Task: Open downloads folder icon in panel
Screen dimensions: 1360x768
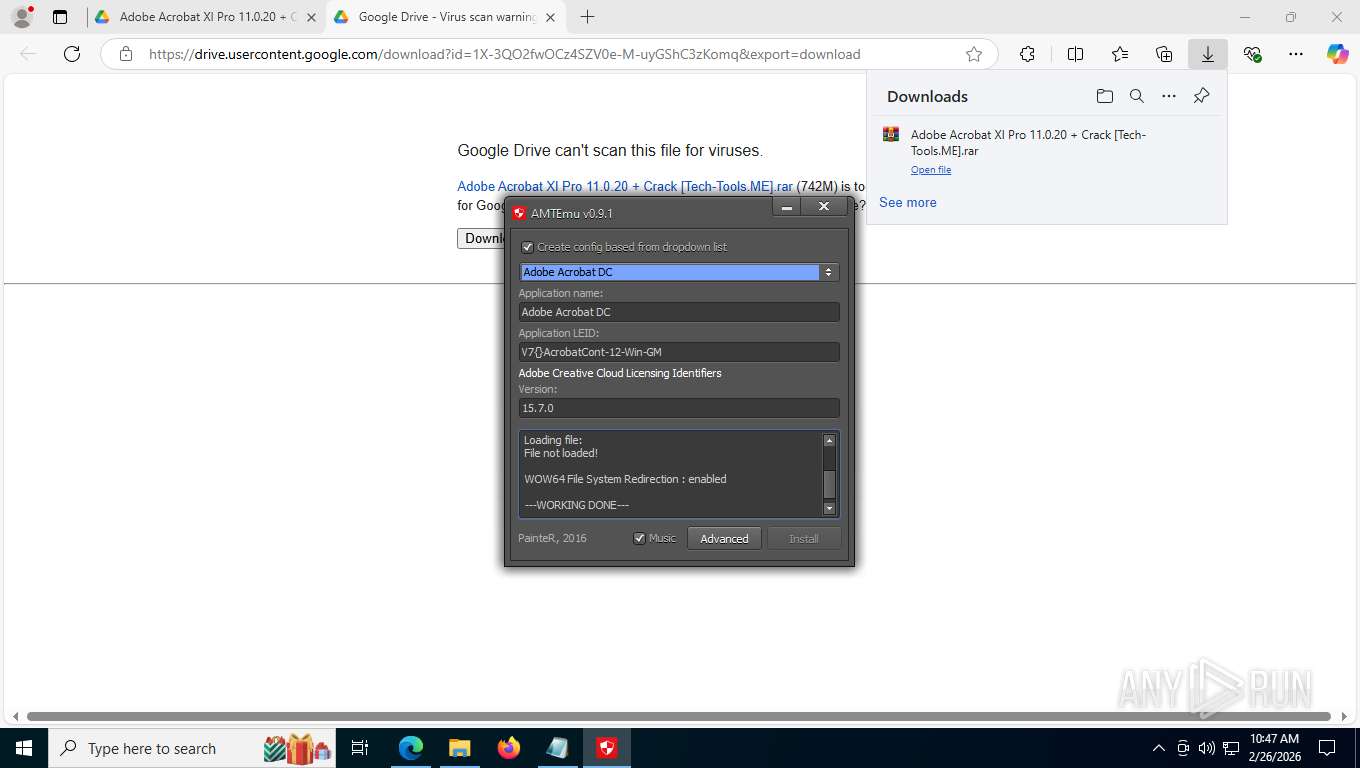Action: (x=1105, y=96)
